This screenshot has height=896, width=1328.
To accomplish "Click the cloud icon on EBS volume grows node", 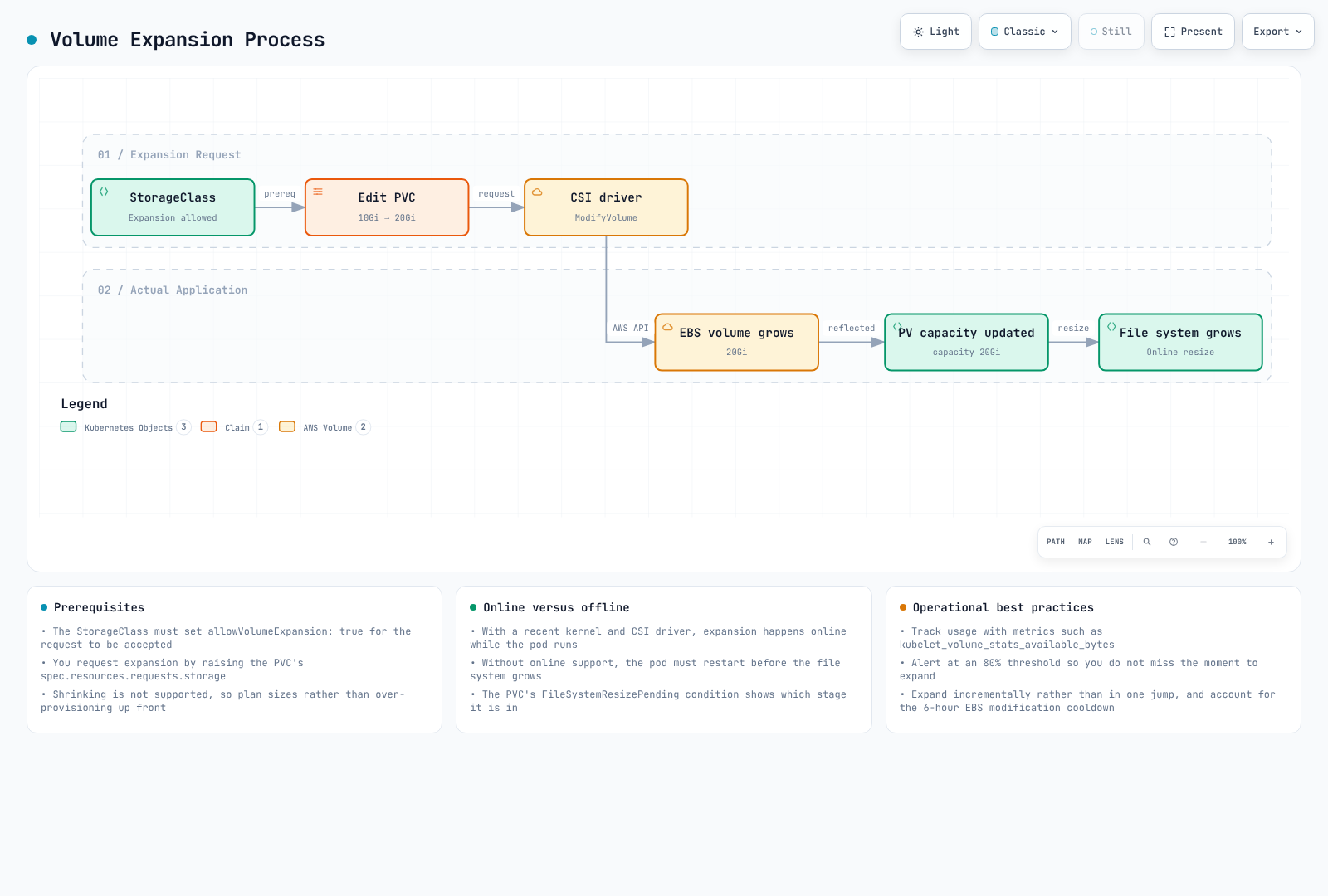I will pos(667,327).
